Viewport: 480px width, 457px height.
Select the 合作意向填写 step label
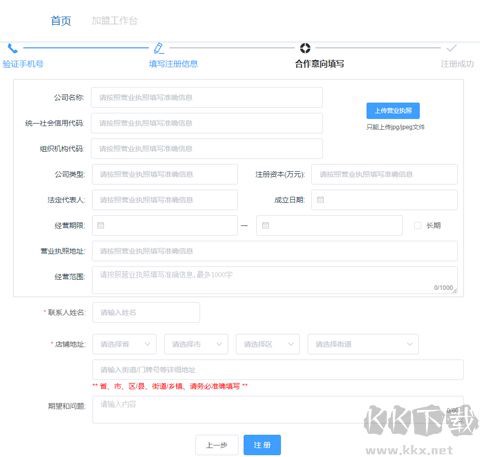coord(319,64)
